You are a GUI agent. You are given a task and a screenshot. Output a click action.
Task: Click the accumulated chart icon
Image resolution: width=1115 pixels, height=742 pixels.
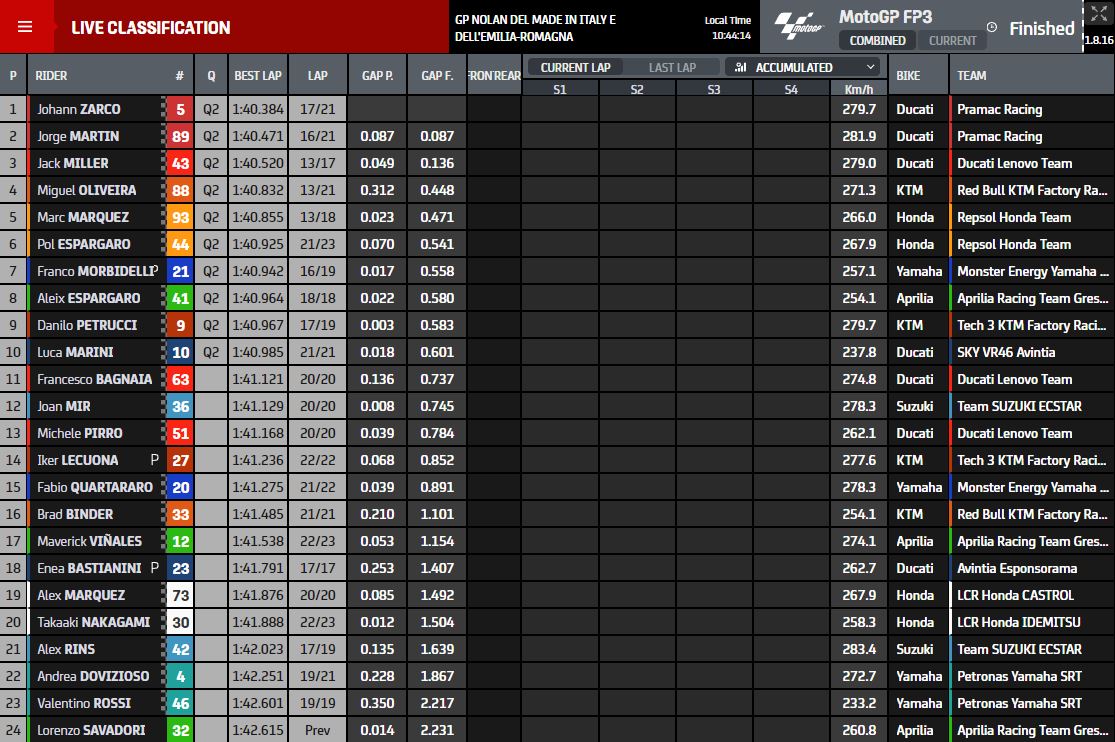740,67
